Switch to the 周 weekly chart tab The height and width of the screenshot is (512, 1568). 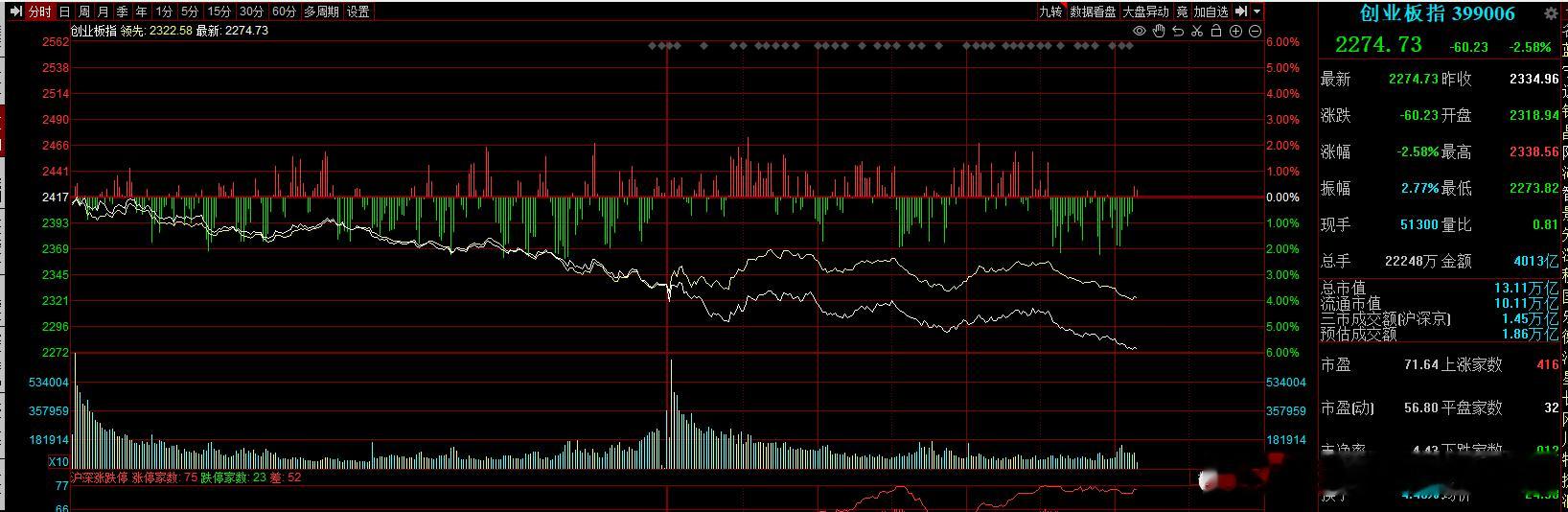tap(84, 12)
